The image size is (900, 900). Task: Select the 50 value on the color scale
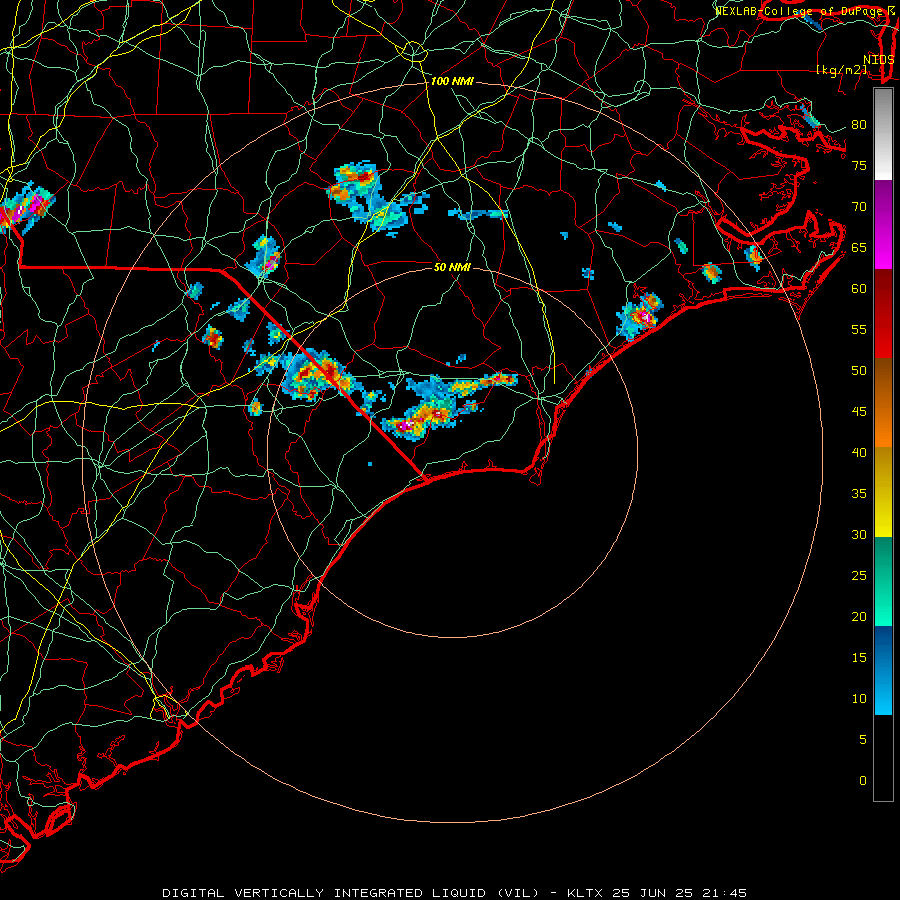tap(859, 371)
